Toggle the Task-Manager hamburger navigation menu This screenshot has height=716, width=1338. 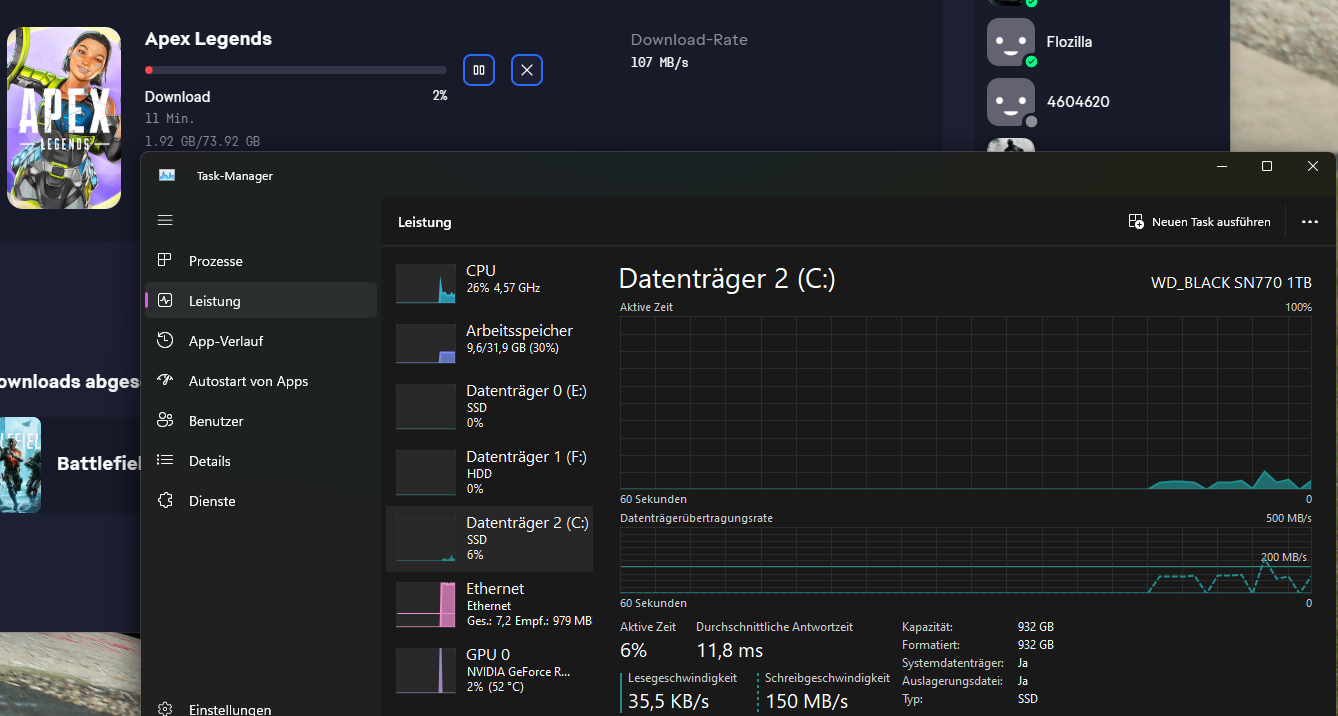pyautogui.click(x=165, y=220)
